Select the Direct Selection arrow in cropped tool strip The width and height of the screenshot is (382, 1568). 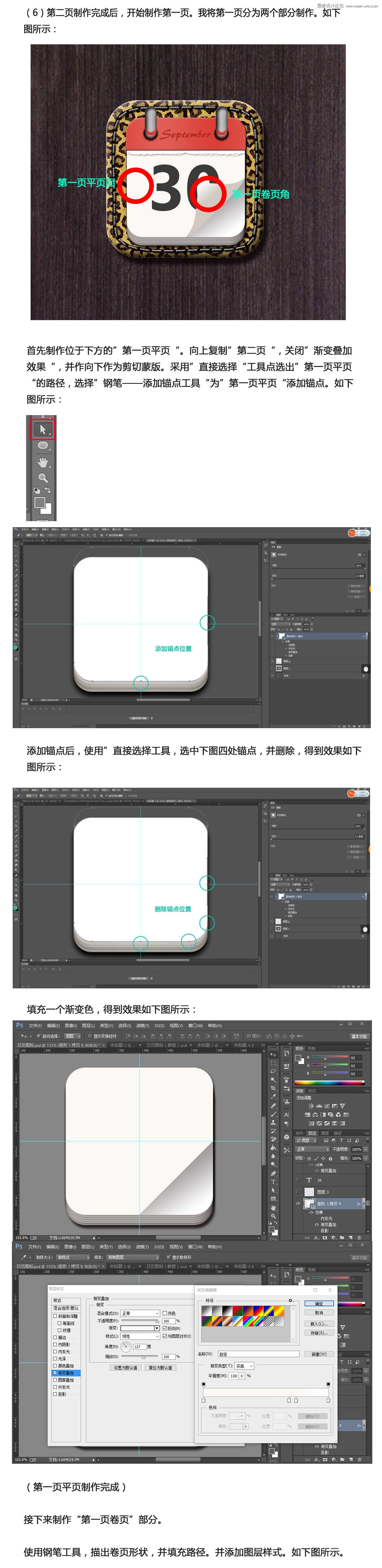point(42,429)
